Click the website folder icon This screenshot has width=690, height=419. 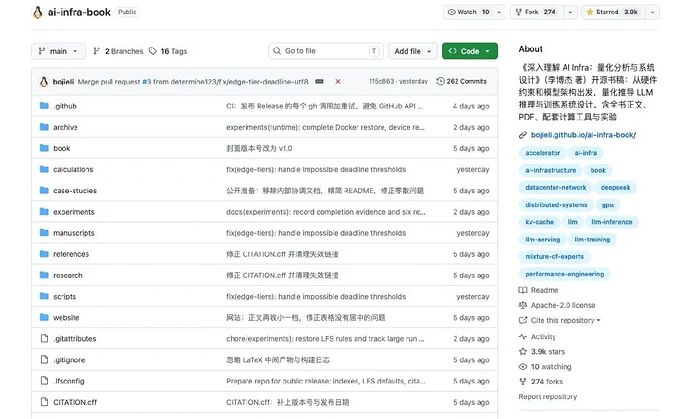point(44,317)
